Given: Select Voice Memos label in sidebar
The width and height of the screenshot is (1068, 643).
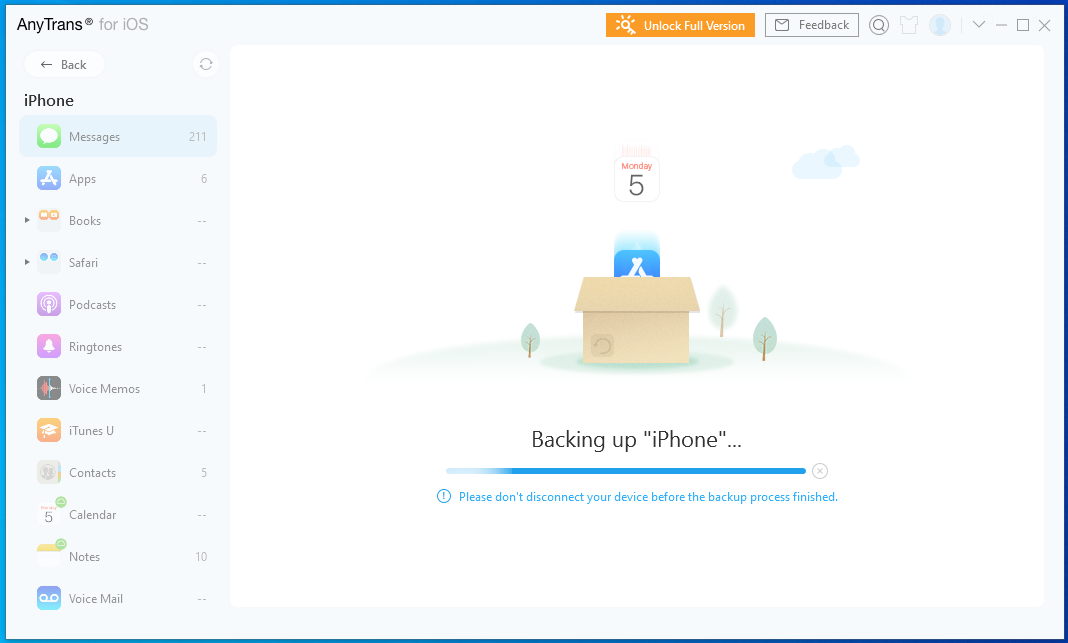Looking at the screenshot, I should [104, 389].
